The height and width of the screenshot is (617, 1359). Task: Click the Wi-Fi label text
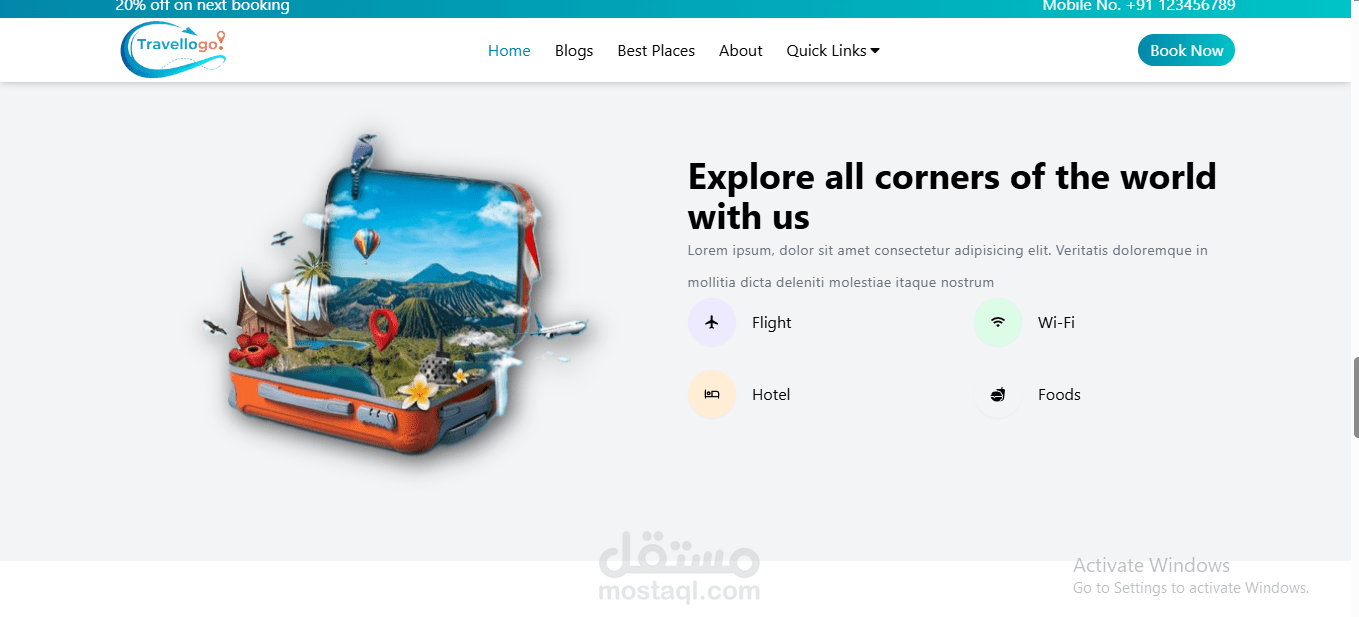(x=1056, y=322)
